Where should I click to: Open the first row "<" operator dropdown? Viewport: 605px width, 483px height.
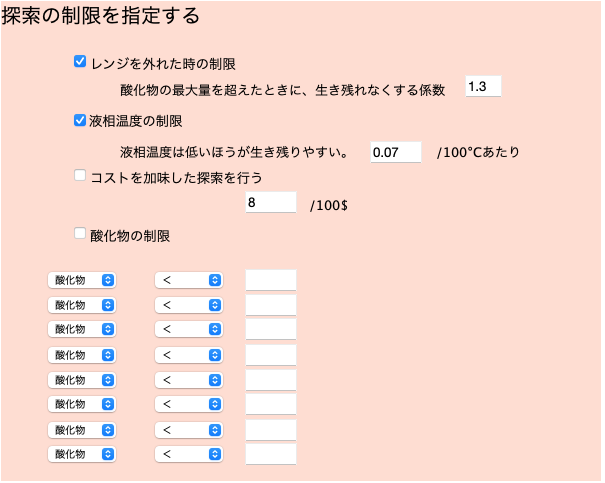click(188, 280)
